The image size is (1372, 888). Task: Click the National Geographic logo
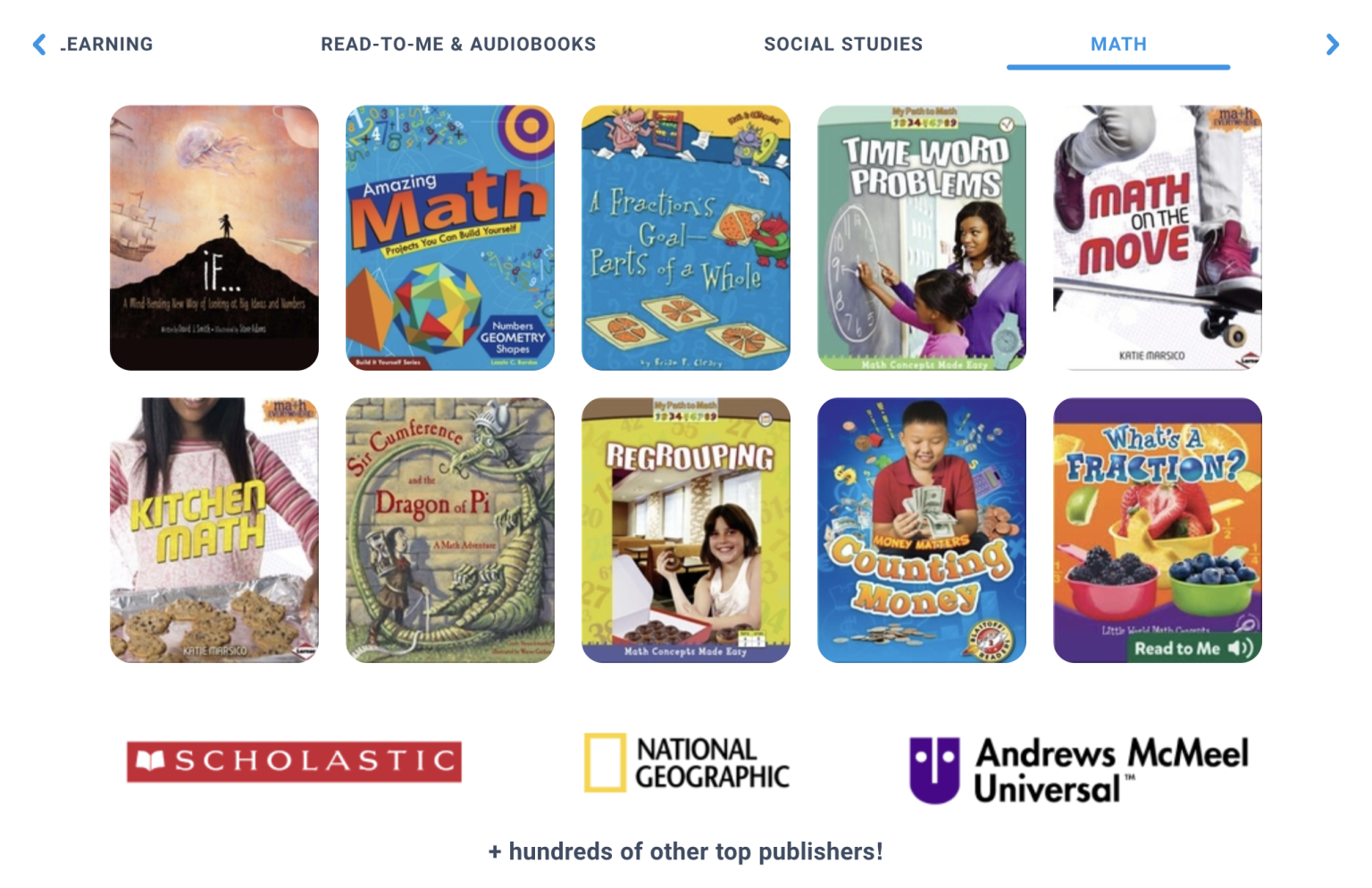pyautogui.click(x=686, y=763)
